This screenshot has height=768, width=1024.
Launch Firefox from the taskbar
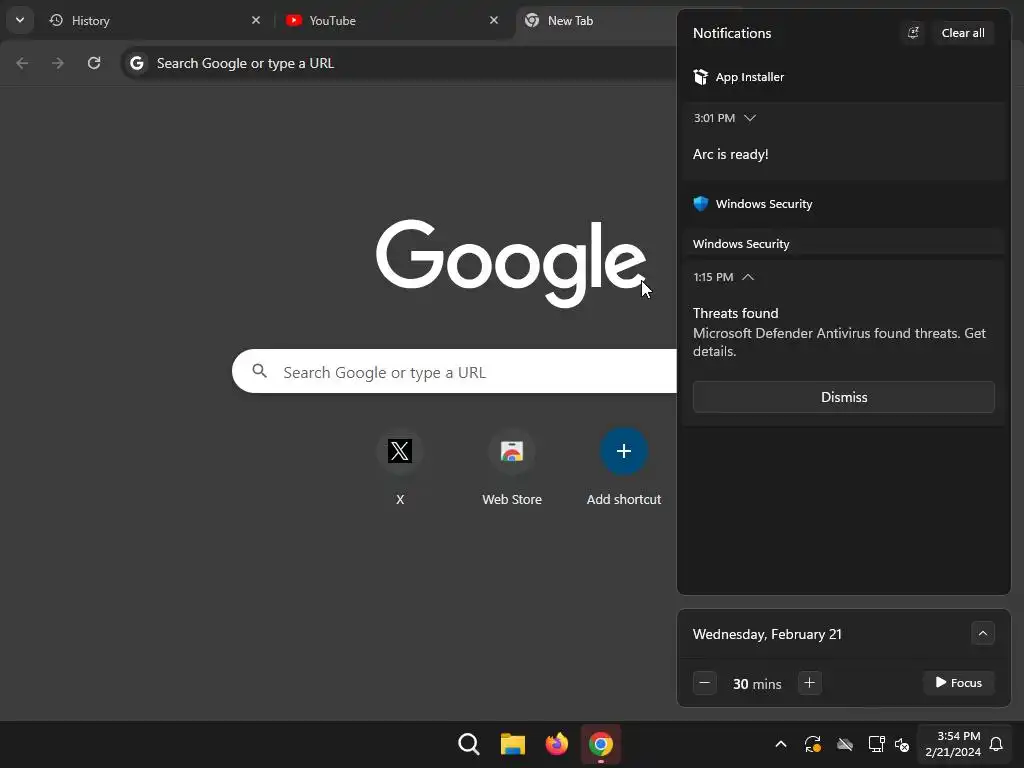tap(556, 744)
